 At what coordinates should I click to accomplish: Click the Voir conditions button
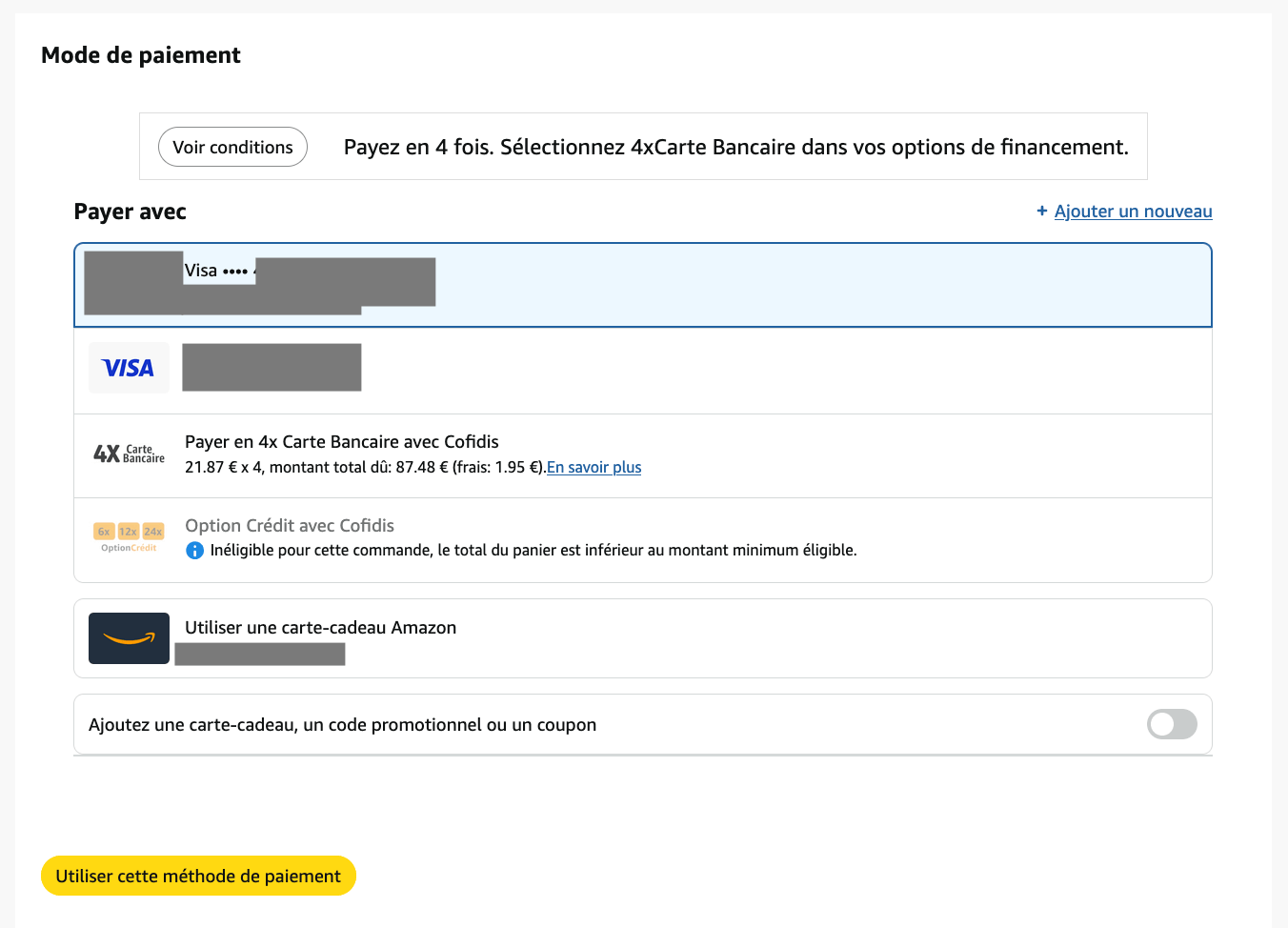click(231, 146)
